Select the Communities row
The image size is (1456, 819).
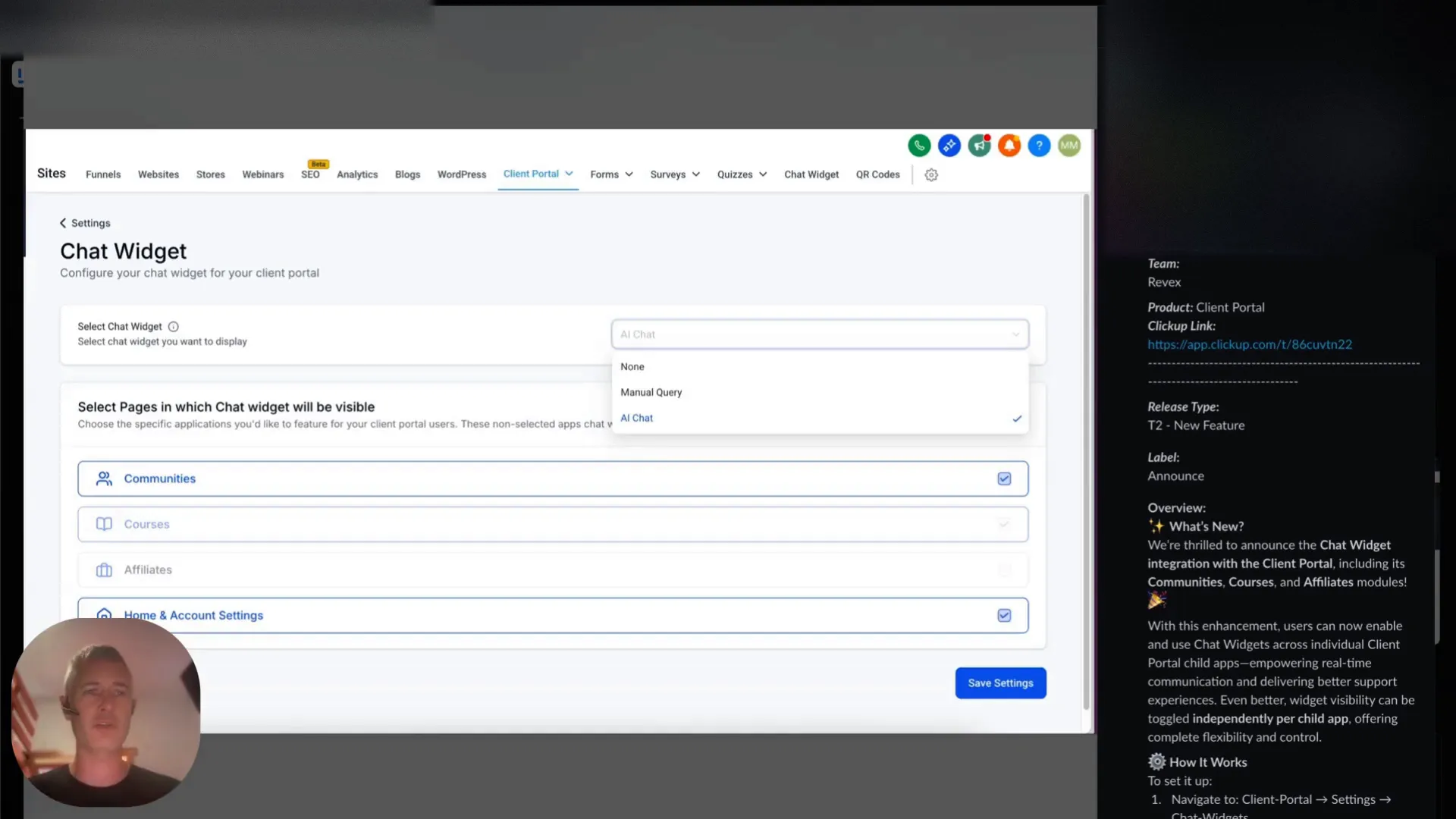click(x=553, y=479)
